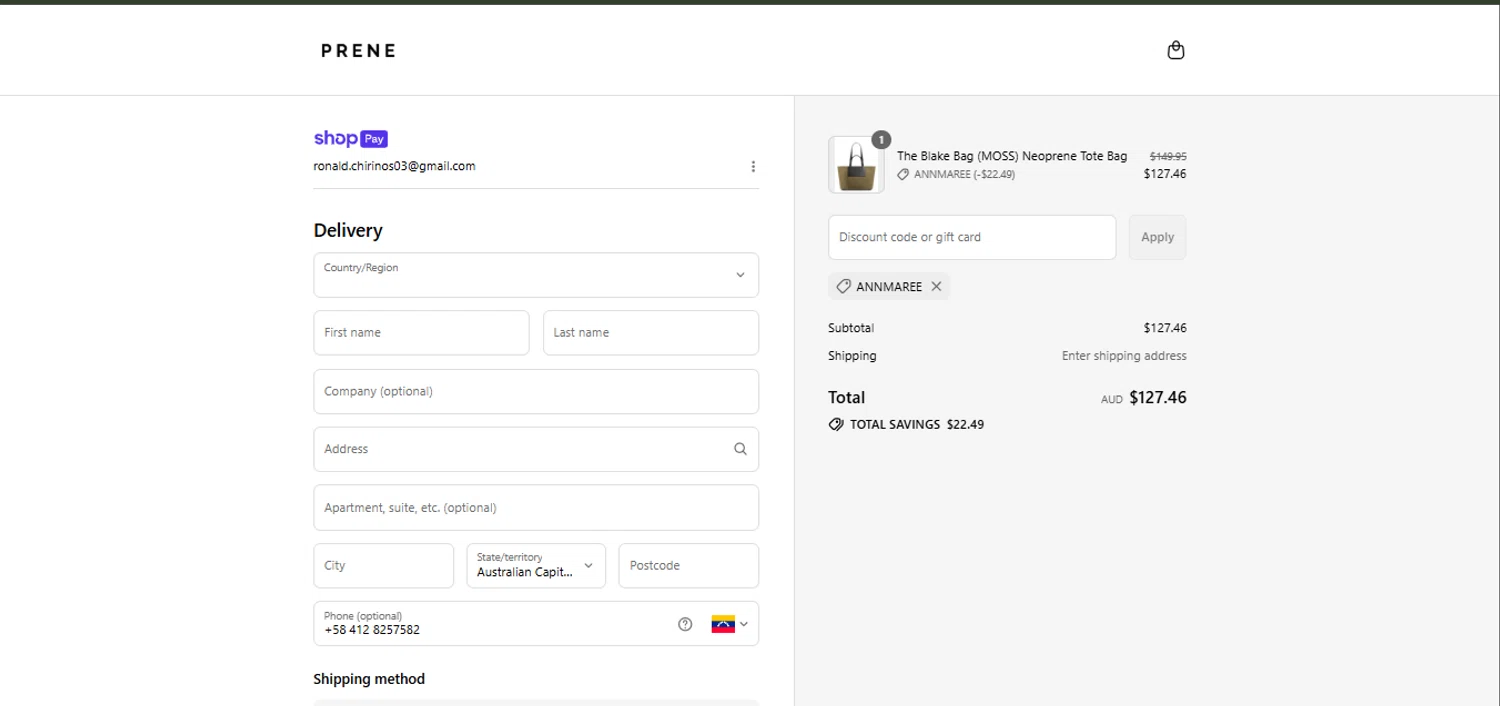Click the AUD total $127.46 amount

click(1158, 397)
